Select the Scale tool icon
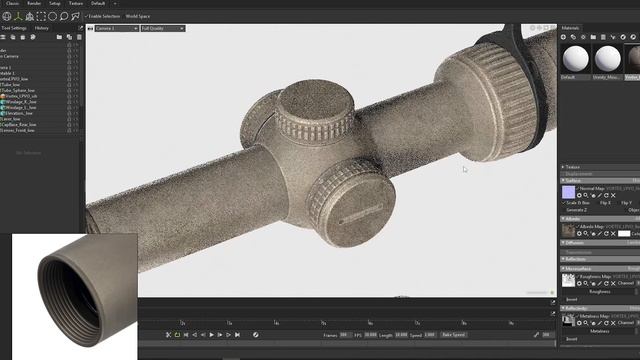640x360 pixels. 30,16
